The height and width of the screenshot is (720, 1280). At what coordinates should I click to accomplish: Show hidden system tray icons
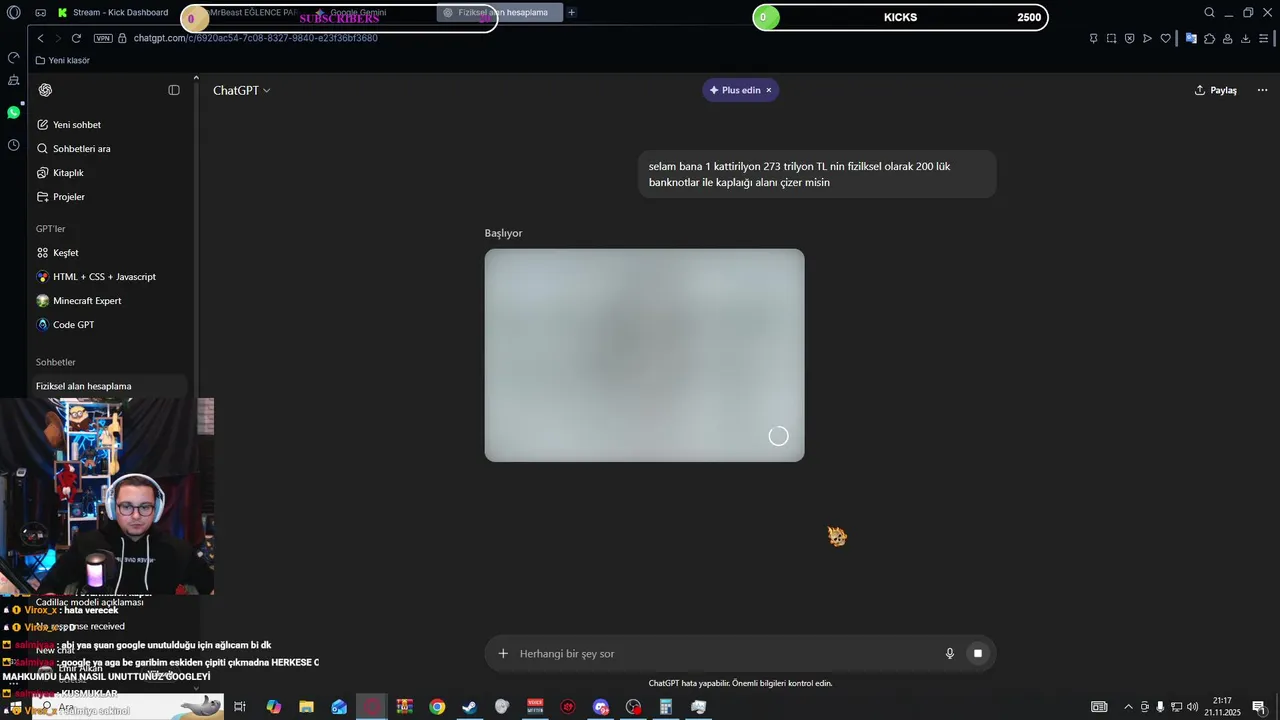[x=1128, y=707]
